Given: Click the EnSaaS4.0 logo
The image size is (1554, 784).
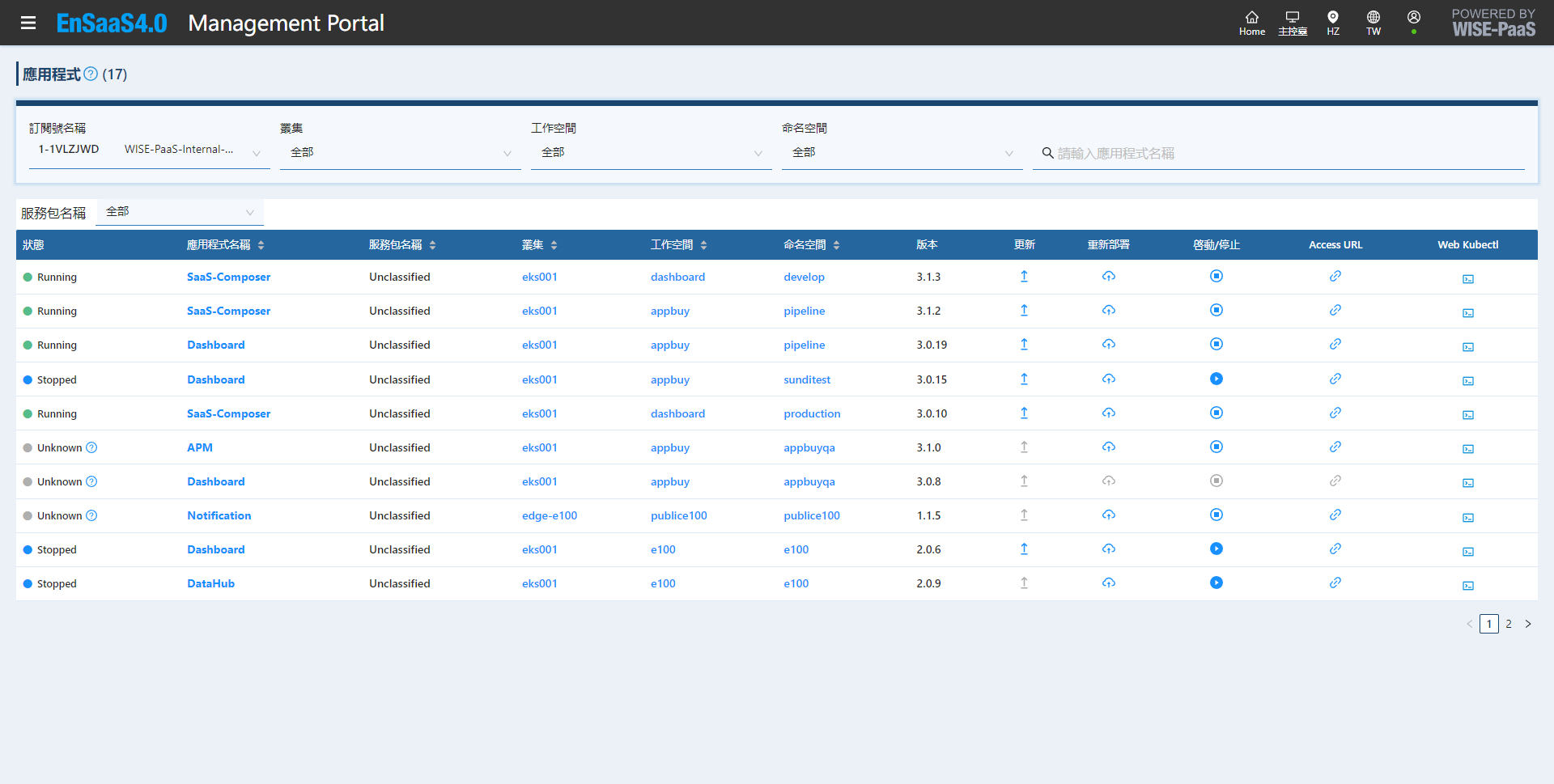Looking at the screenshot, I should (x=112, y=23).
